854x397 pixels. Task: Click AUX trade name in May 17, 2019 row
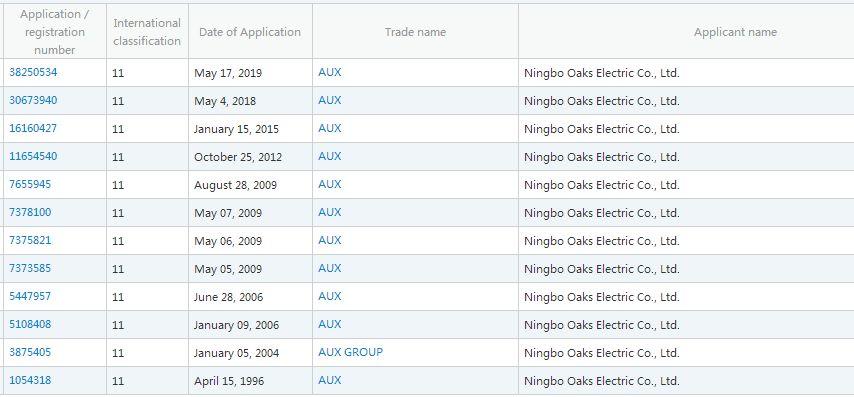coord(330,72)
